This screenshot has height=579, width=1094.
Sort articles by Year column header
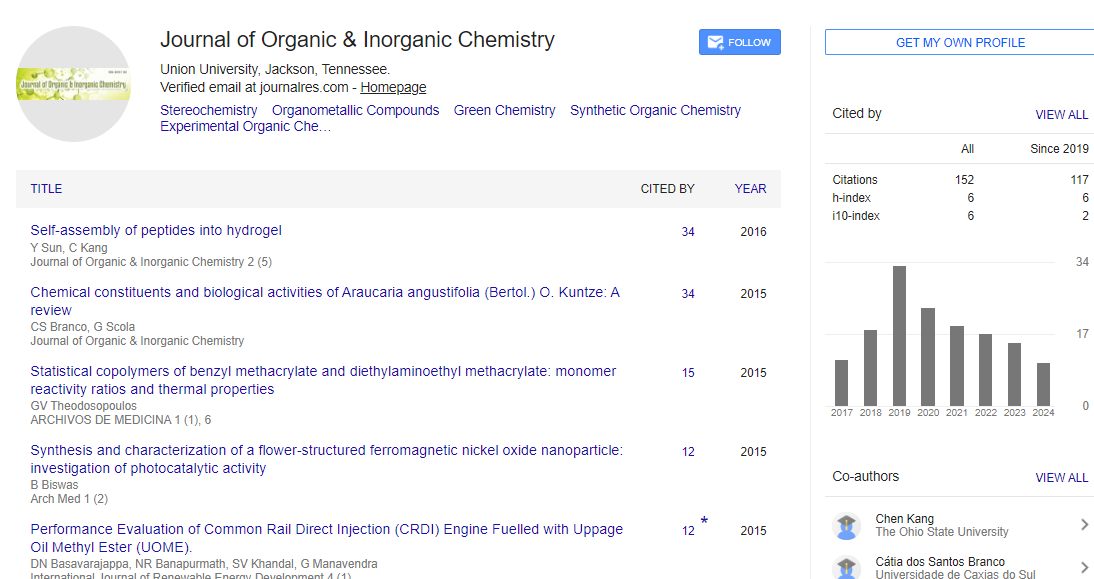pyautogui.click(x=750, y=189)
